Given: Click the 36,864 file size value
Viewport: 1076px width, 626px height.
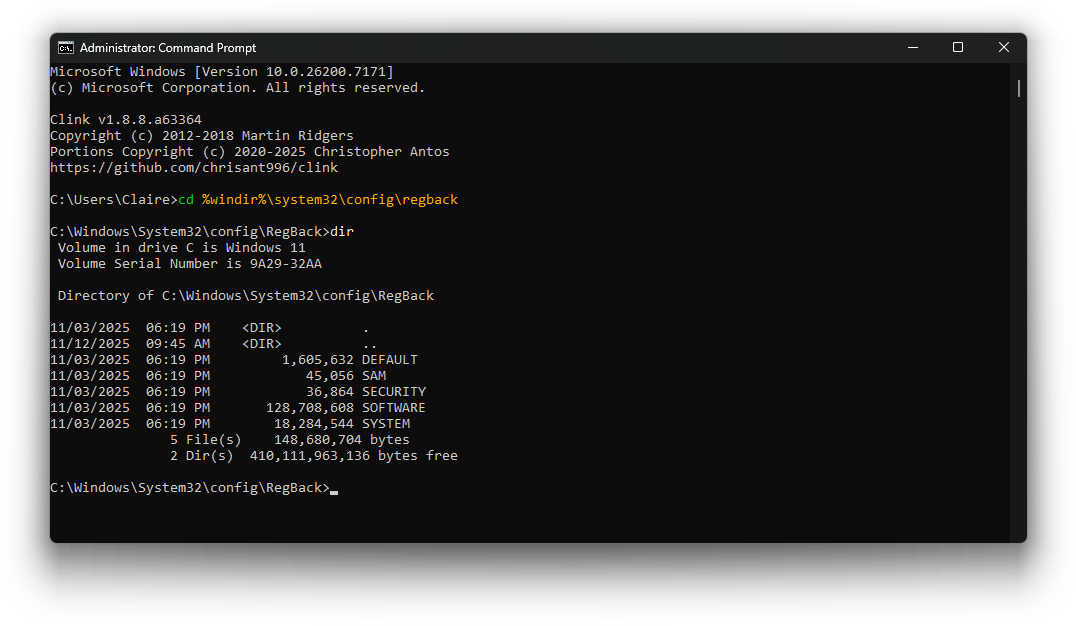Looking at the screenshot, I should click(330, 392).
